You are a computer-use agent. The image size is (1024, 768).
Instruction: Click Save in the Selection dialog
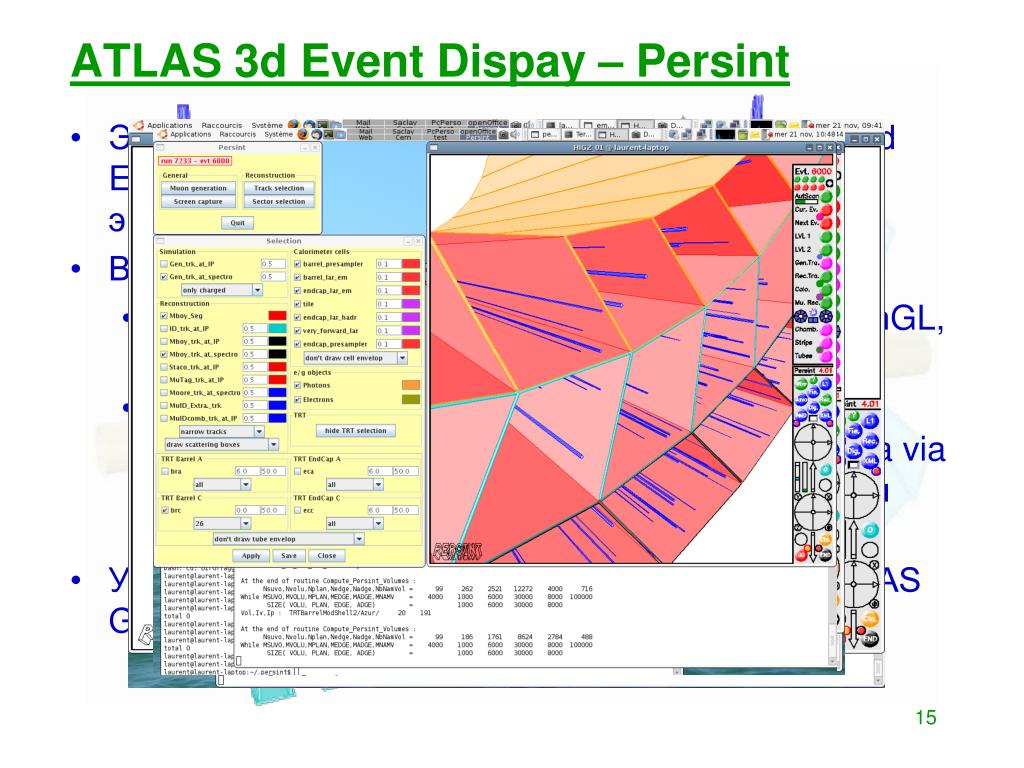[x=289, y=556]
